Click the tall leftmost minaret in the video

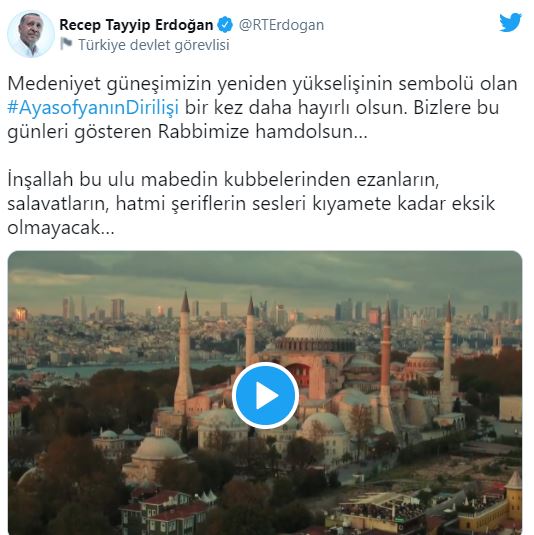coord(184,351)
